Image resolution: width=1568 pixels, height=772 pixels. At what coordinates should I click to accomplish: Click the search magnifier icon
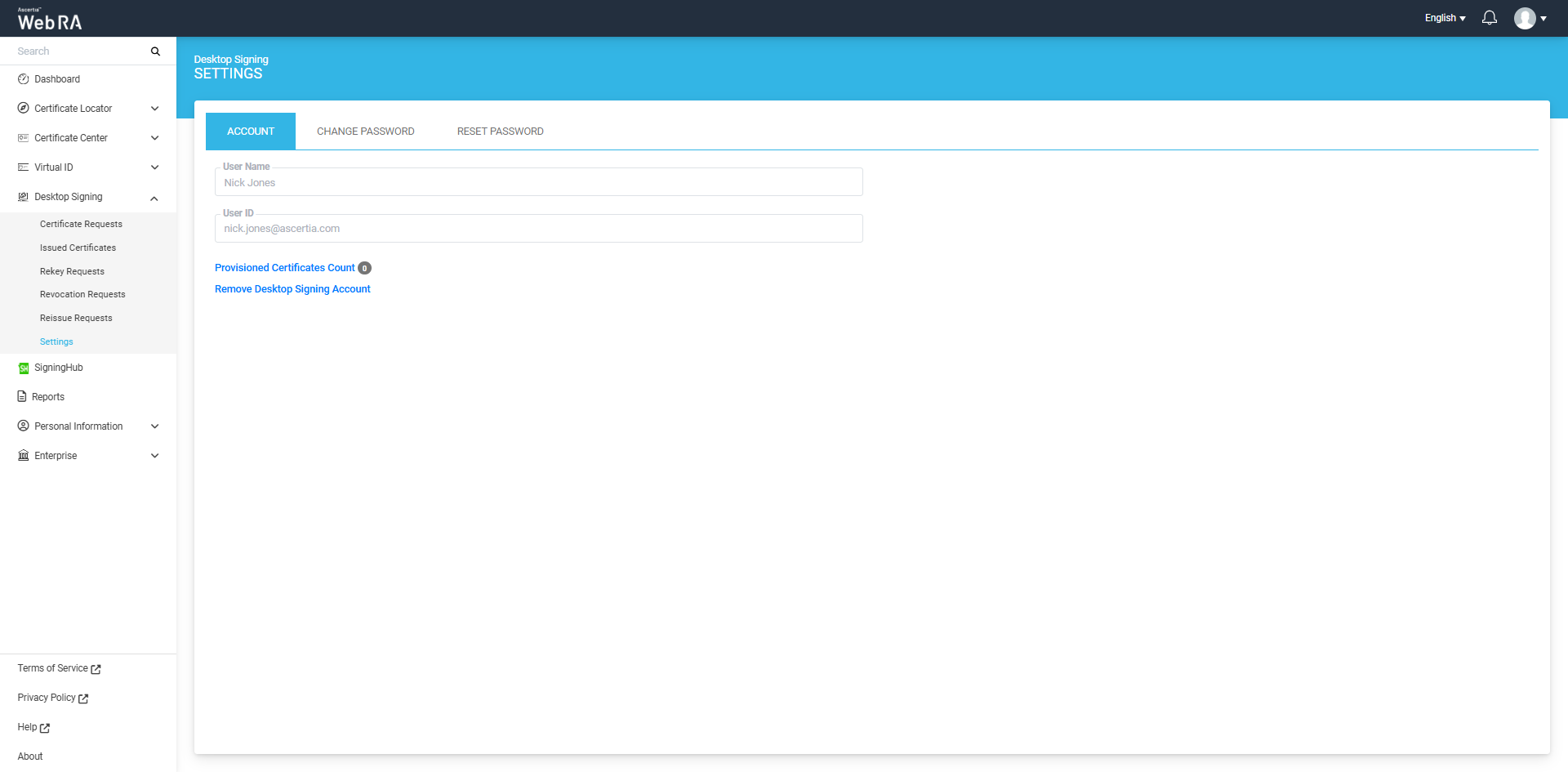click(155, 51)
